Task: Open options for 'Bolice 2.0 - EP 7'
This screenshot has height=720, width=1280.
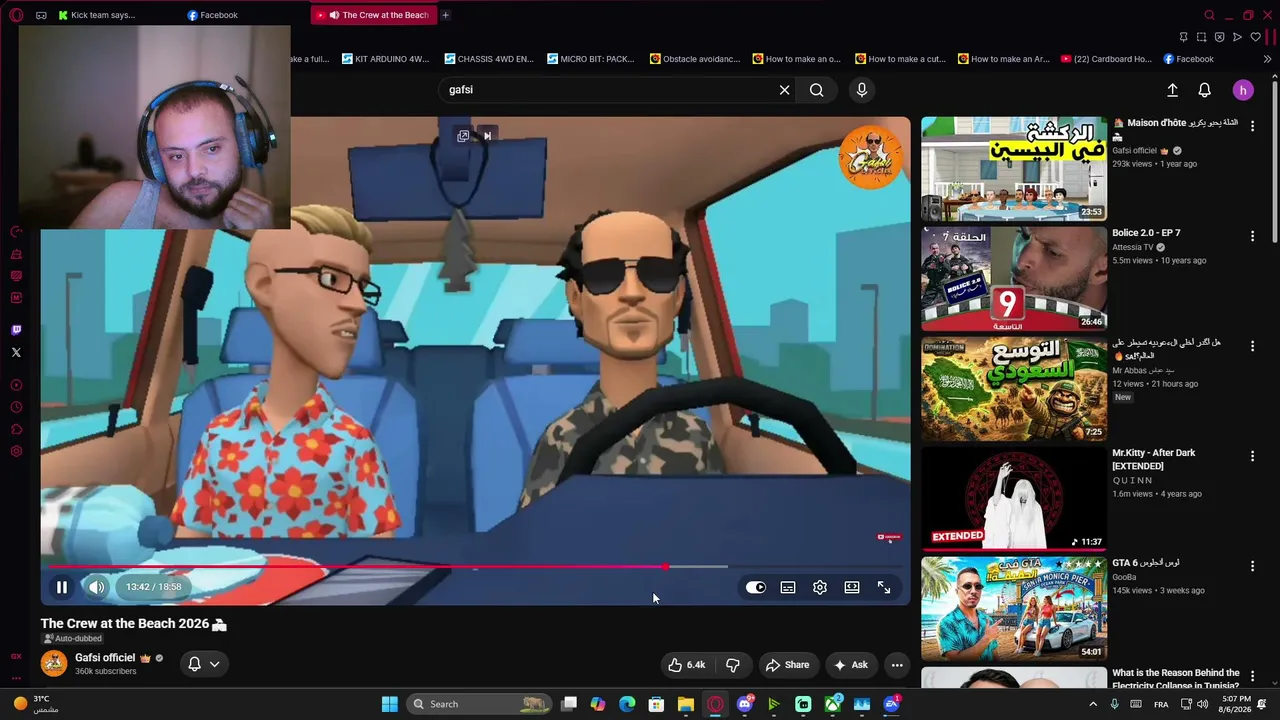Action: coord(1252,236)
